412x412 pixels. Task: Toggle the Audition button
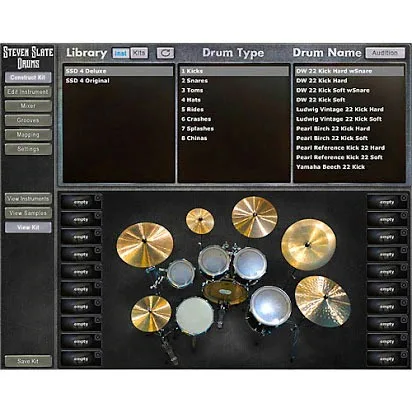[x=385, y=53]
